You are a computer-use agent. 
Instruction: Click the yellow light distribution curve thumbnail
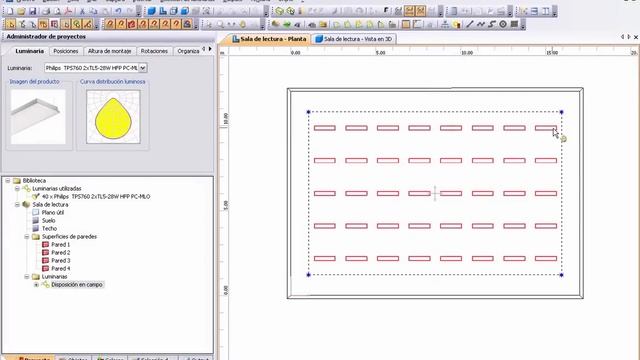click(113, 117)
